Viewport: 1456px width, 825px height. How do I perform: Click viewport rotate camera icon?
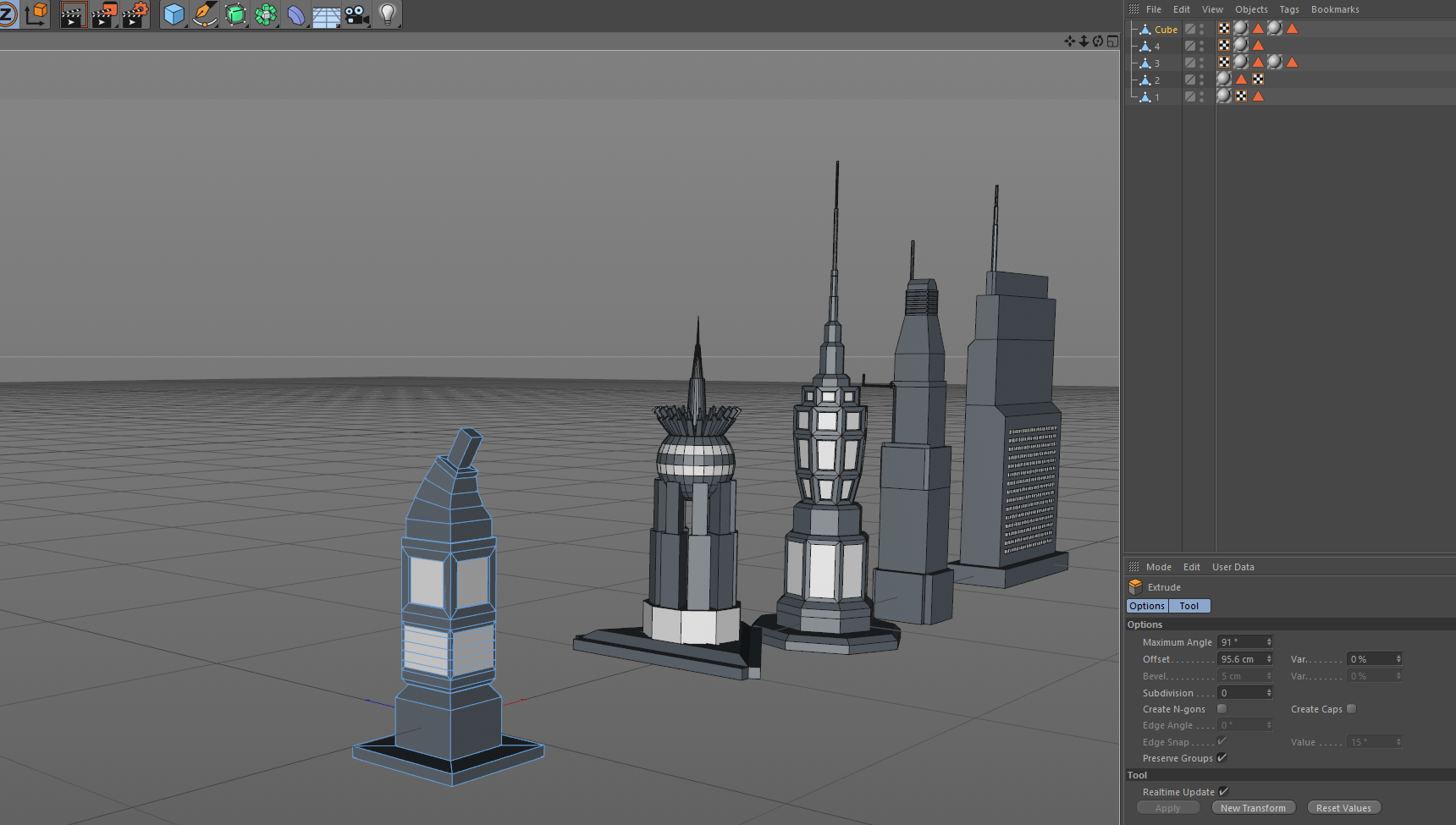[x=1098, y=41]
